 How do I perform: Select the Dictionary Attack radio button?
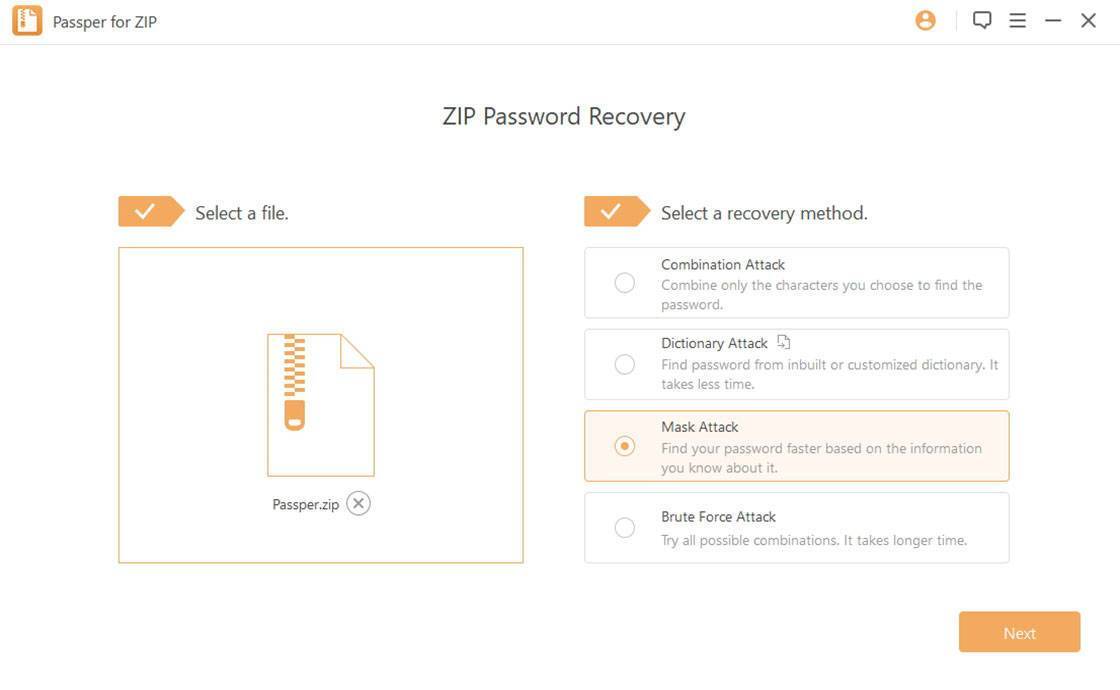coord(624,364)
